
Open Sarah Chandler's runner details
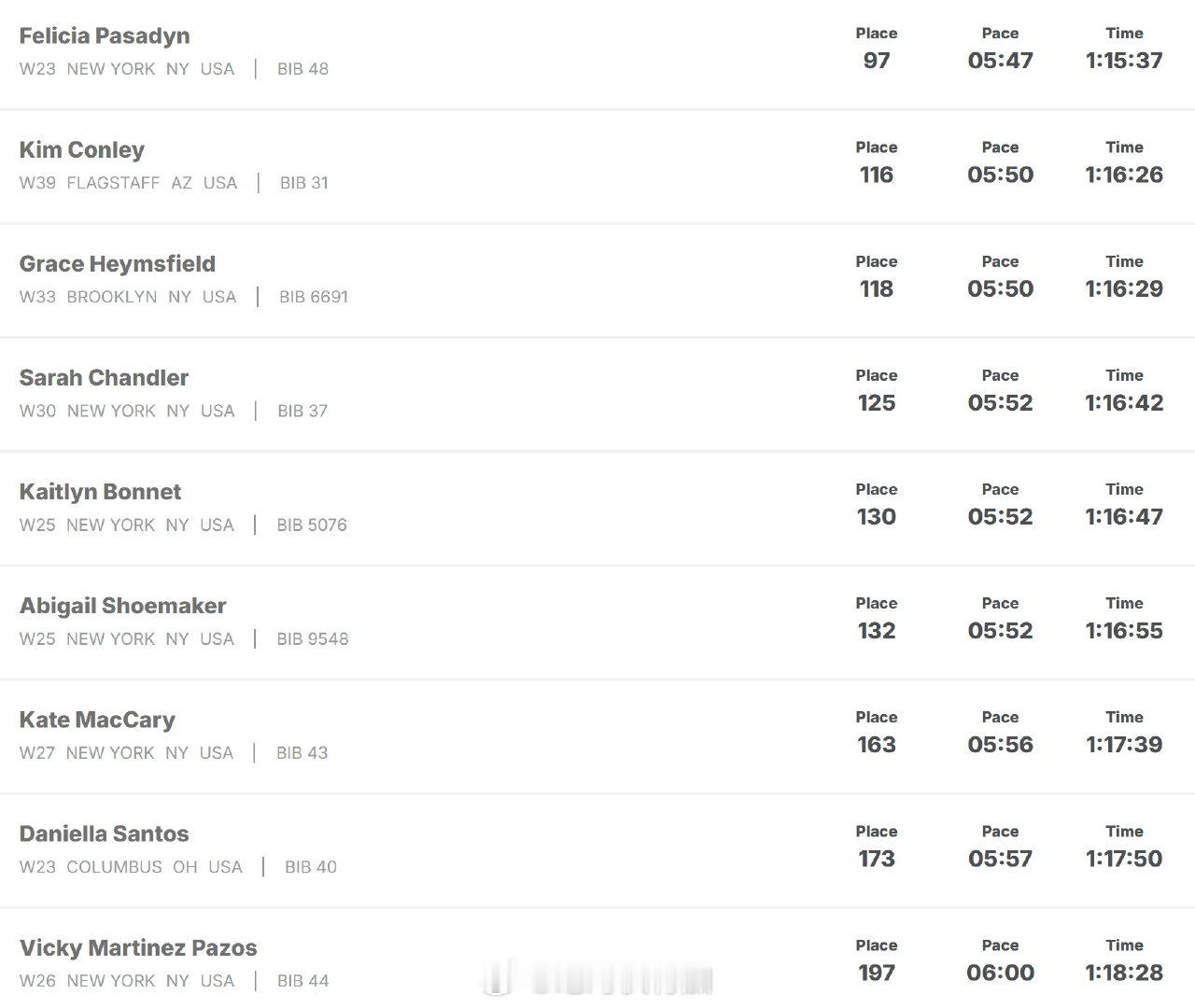[x=104, y=378]
